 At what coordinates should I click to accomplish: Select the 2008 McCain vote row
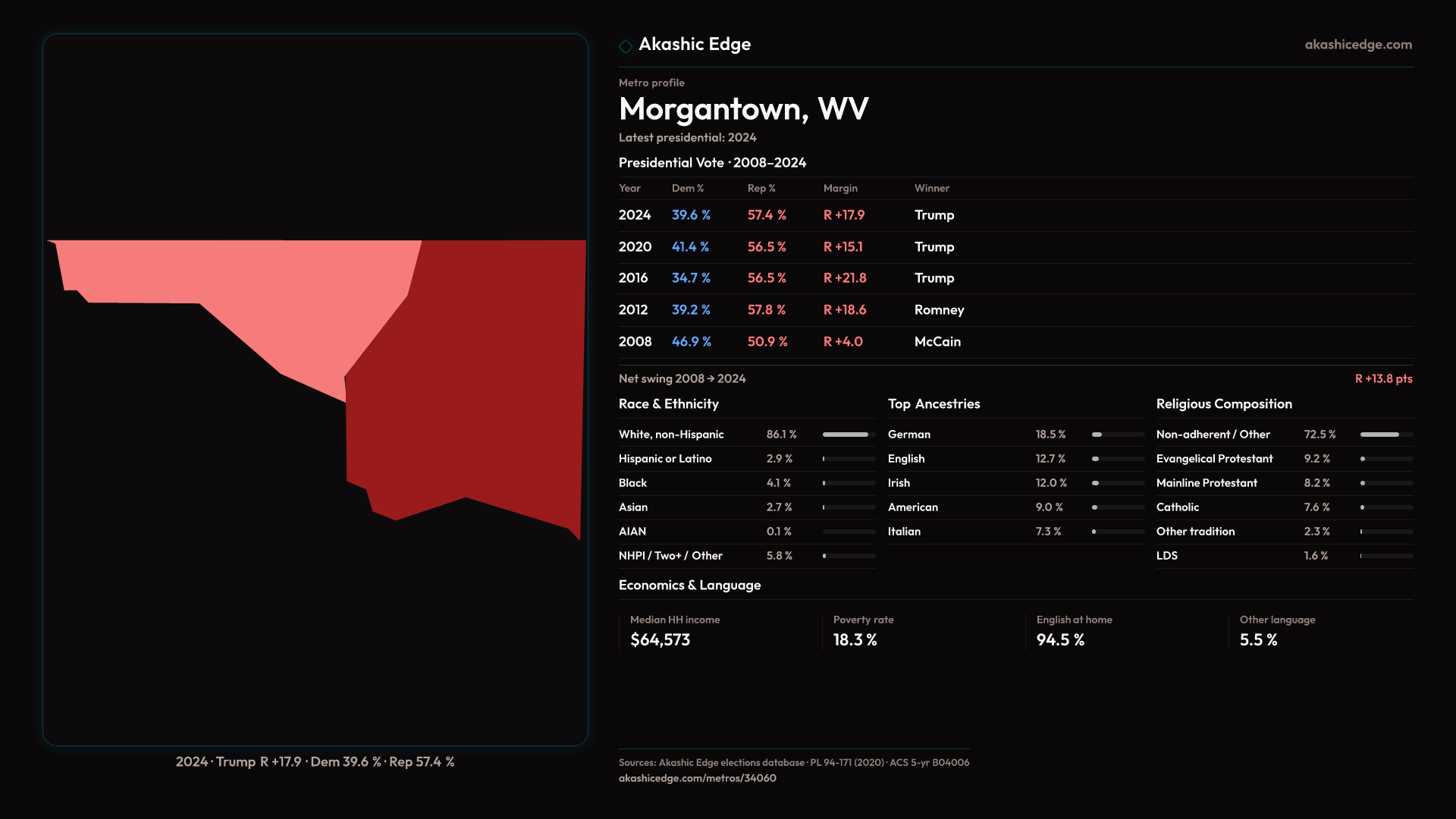pyautogui.click(x=789, y=342)
